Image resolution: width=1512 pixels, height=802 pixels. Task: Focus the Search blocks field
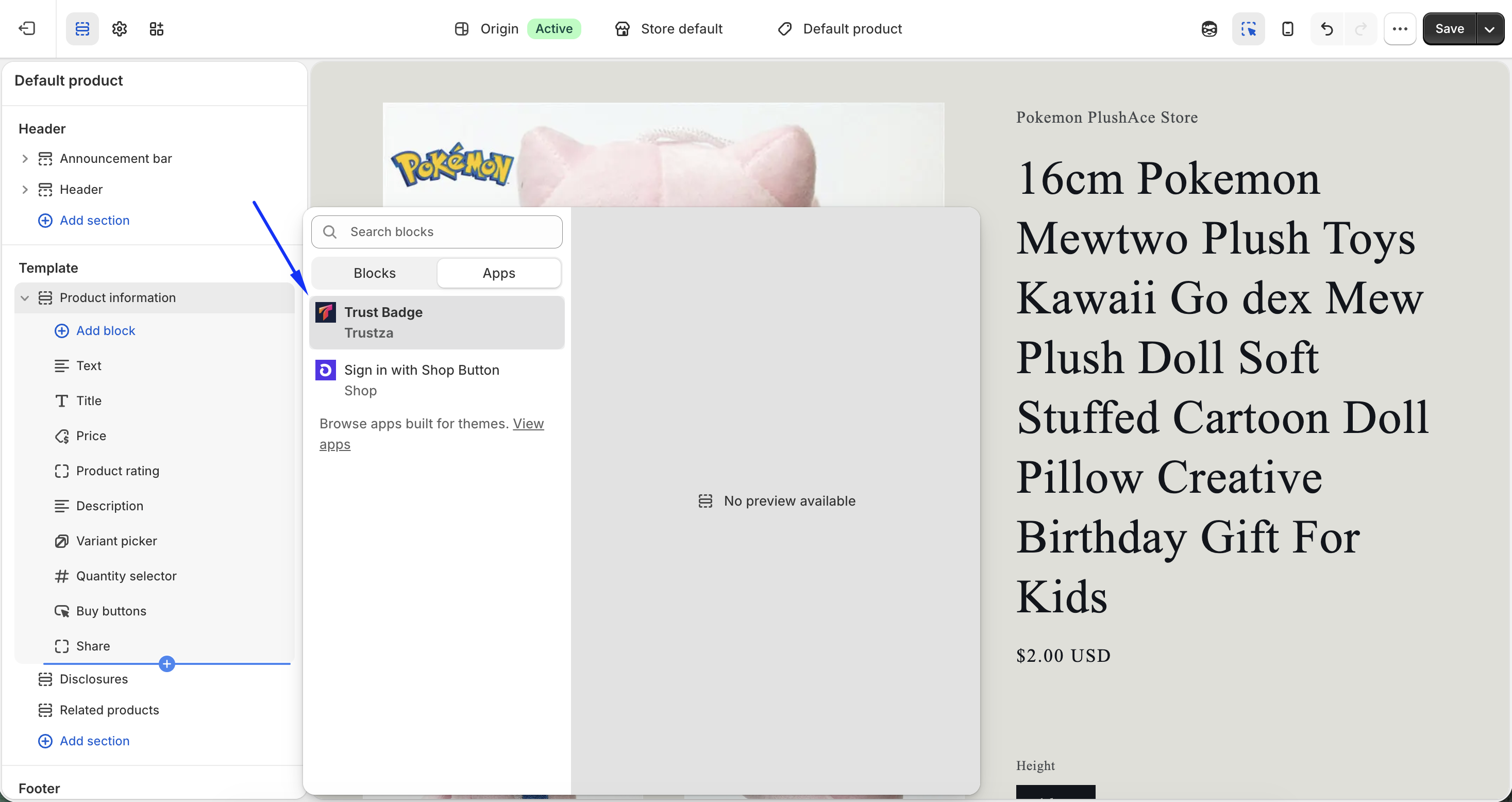click(436, 232)
